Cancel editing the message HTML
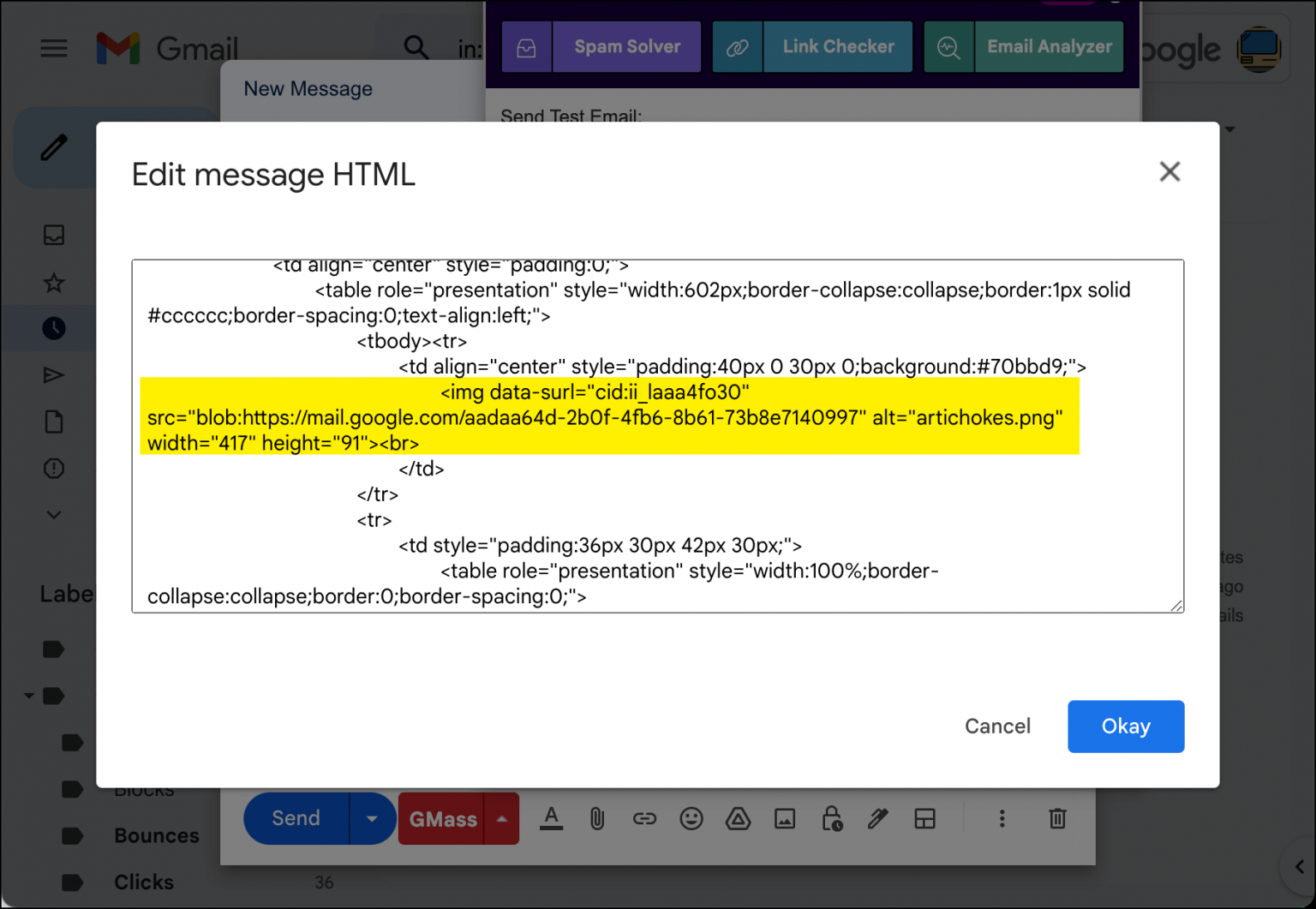Viewport: 1316px width, 909px height. 997,726
